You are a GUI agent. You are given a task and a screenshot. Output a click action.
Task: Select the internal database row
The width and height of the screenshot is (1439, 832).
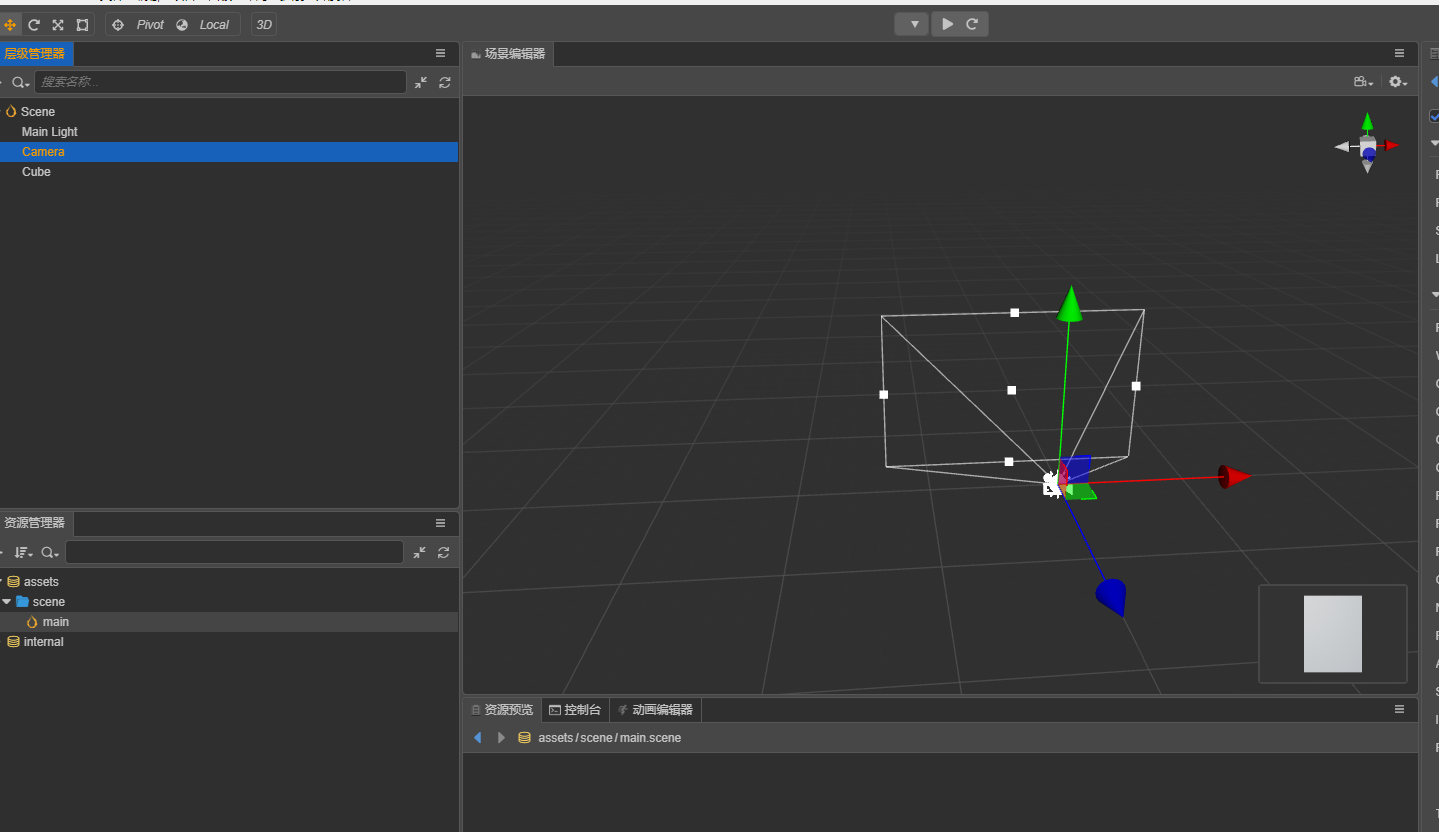click(229, 642)
